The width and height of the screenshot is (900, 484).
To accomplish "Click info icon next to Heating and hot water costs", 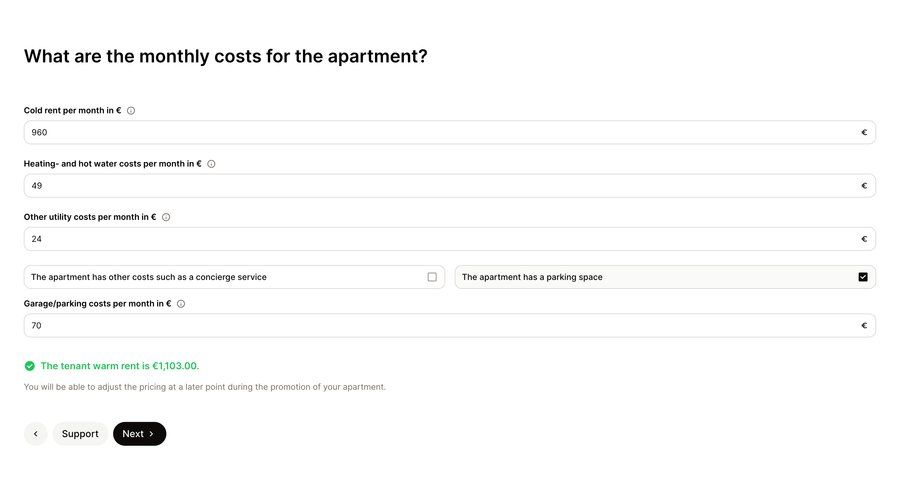I will tap(211, 164).
